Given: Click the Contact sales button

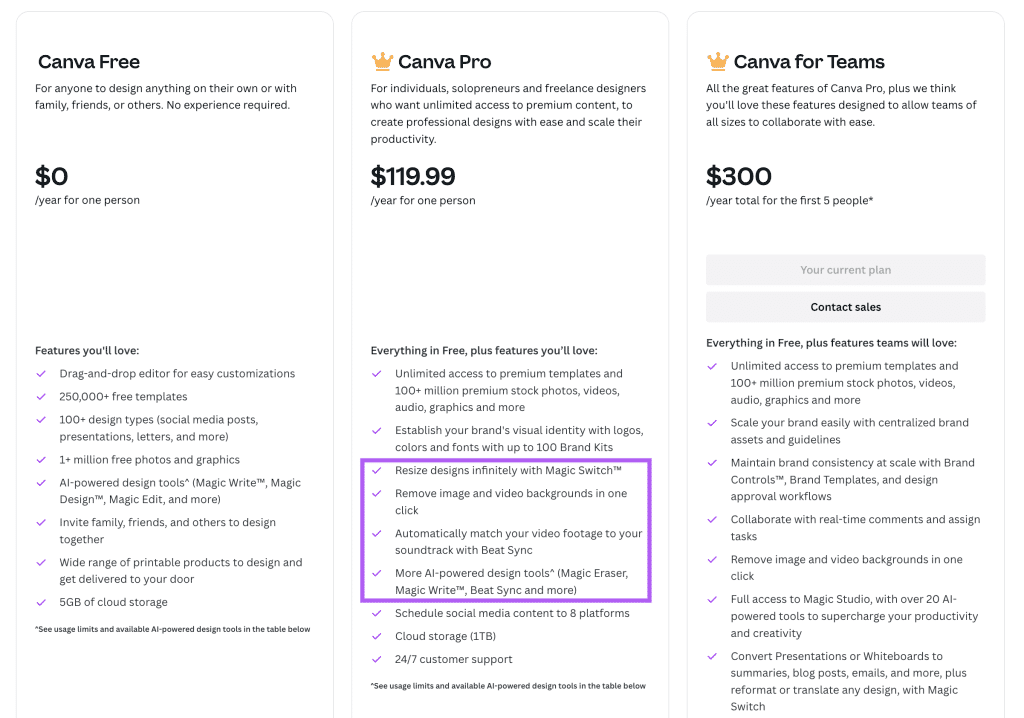Looking at the screenshot, I should point(845,307).
